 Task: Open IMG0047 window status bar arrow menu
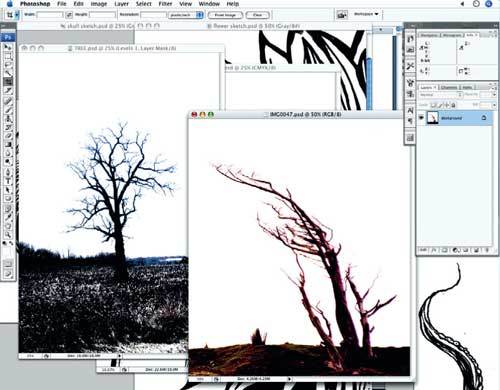click(x=289, y=379)
